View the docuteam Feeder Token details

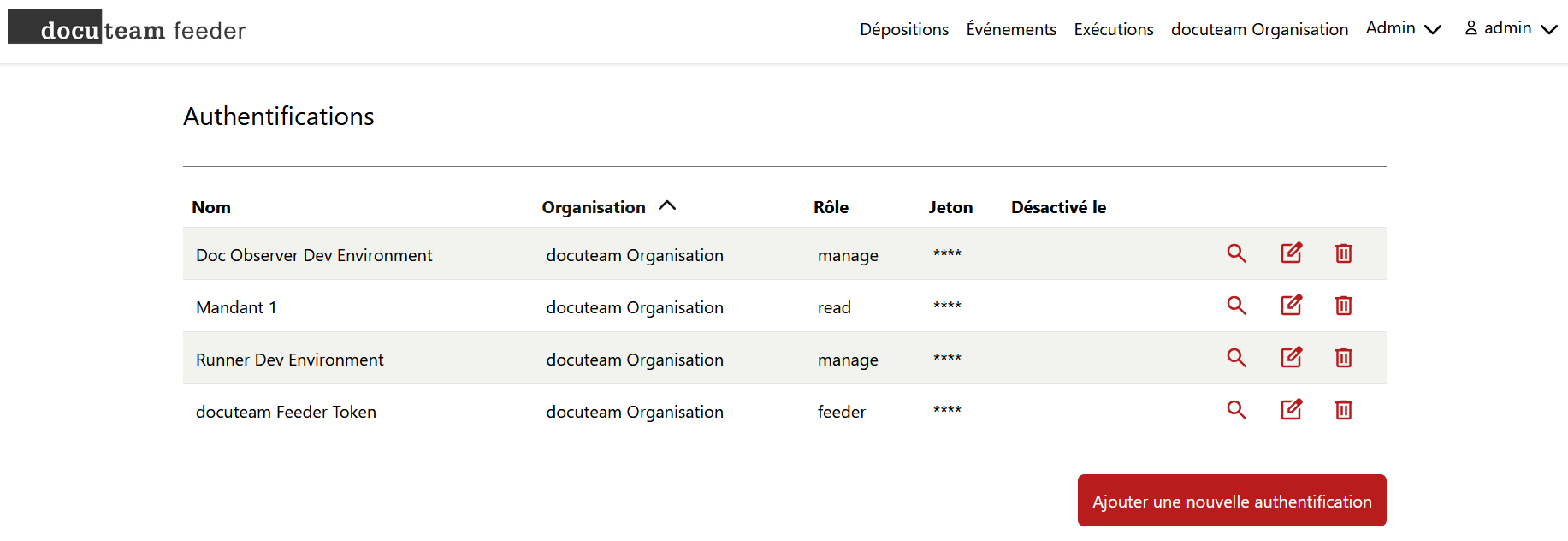click(x=1236, y=410)
